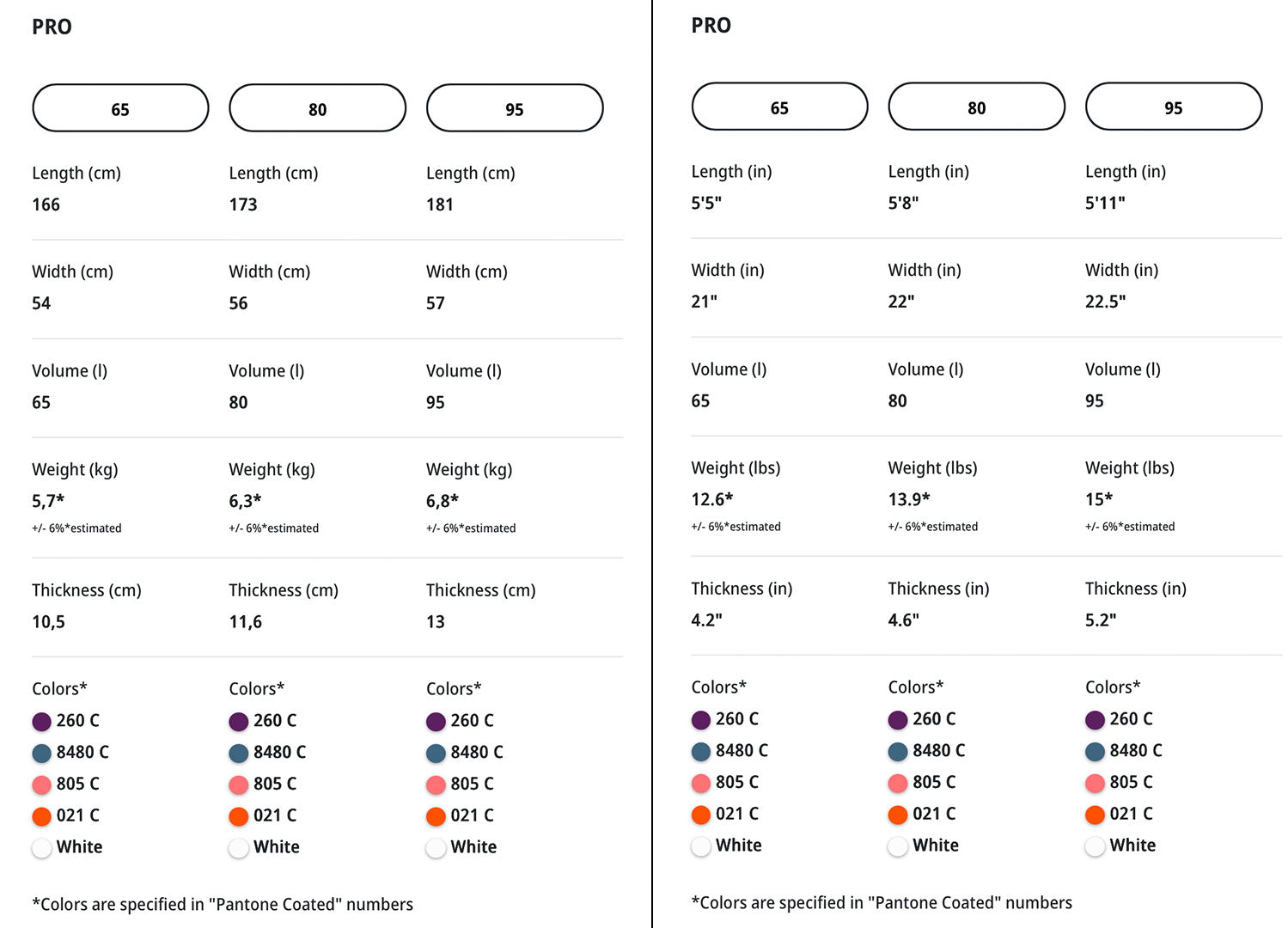Click orange 021 C swatch for metric 65 model

(42, 816)
